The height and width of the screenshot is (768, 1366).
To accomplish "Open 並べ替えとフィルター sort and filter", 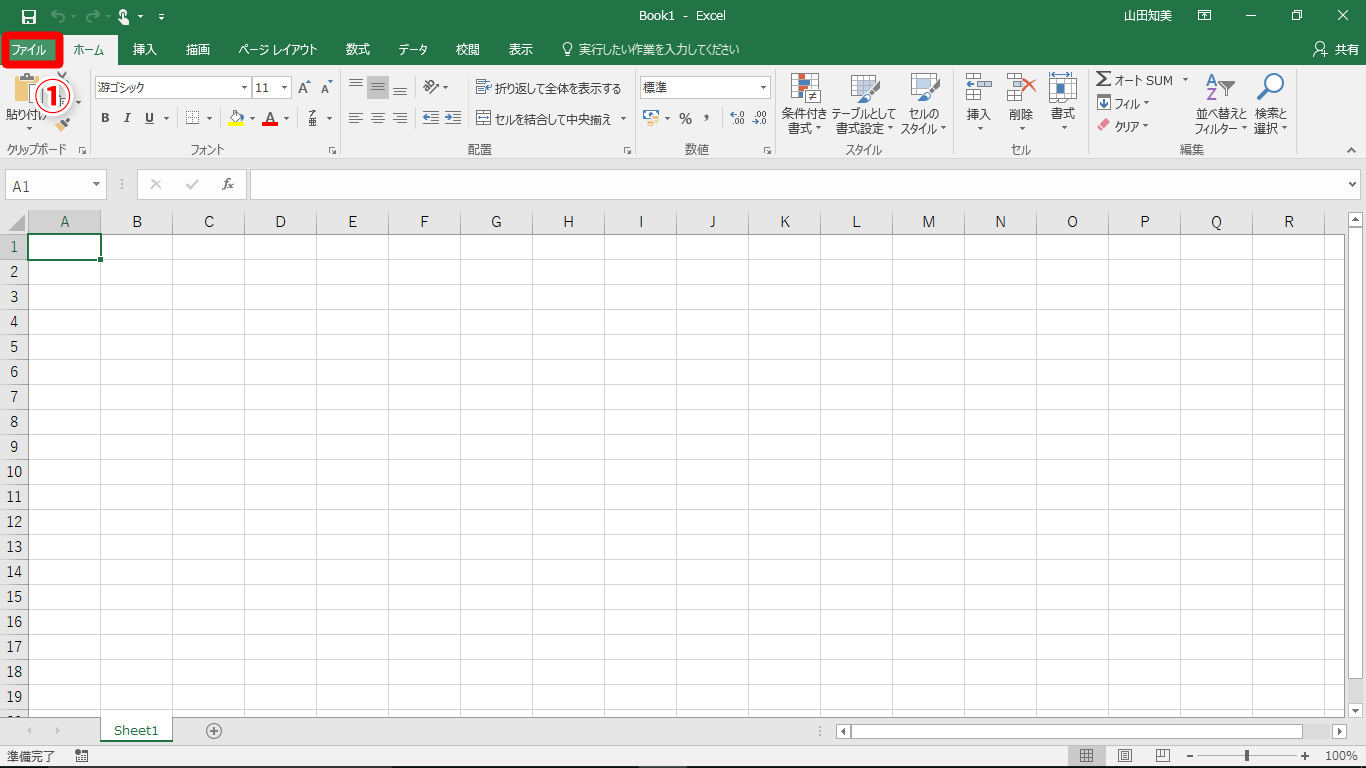I will click(1221, 104).
